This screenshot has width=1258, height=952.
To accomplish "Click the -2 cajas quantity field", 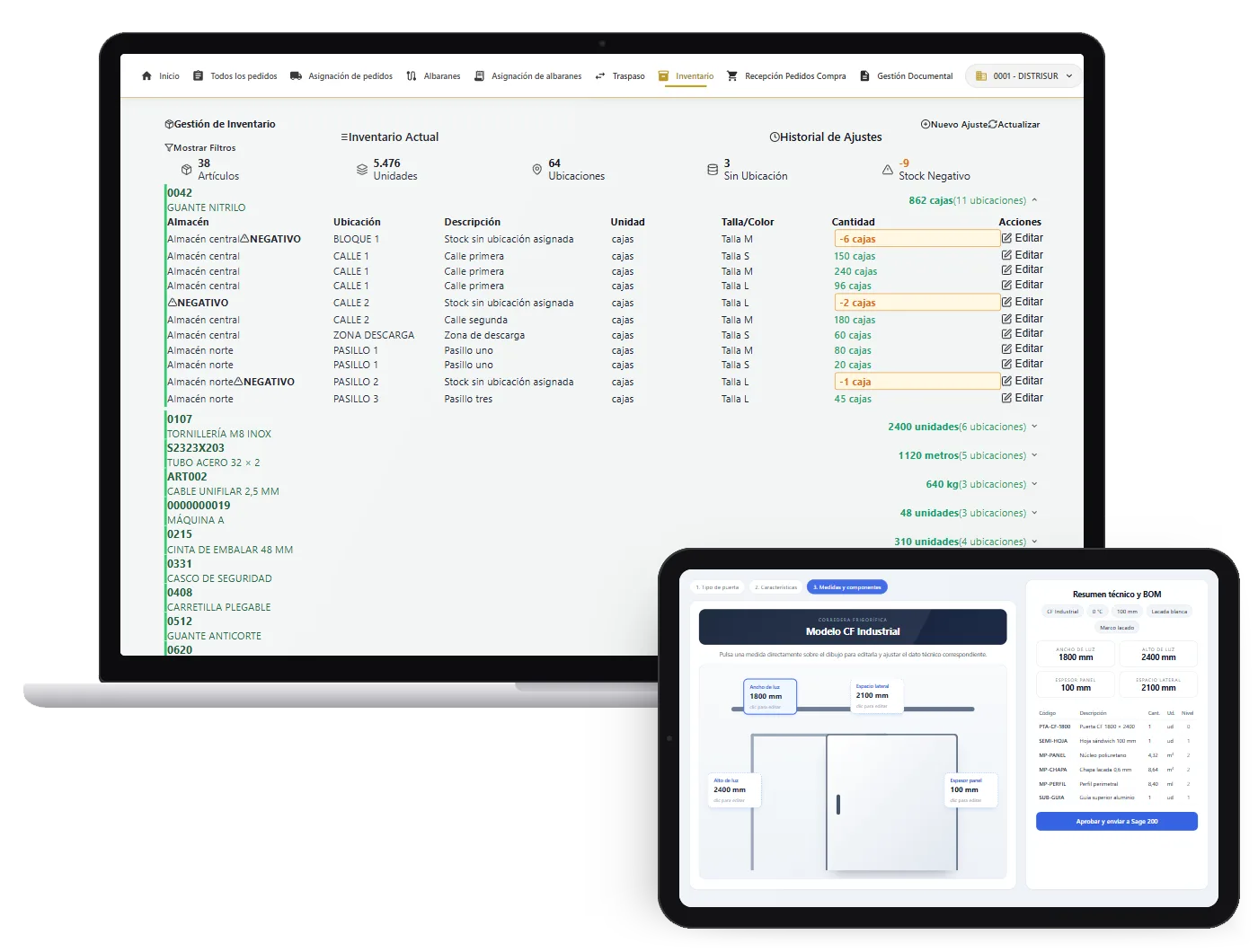I will point(917,303).
